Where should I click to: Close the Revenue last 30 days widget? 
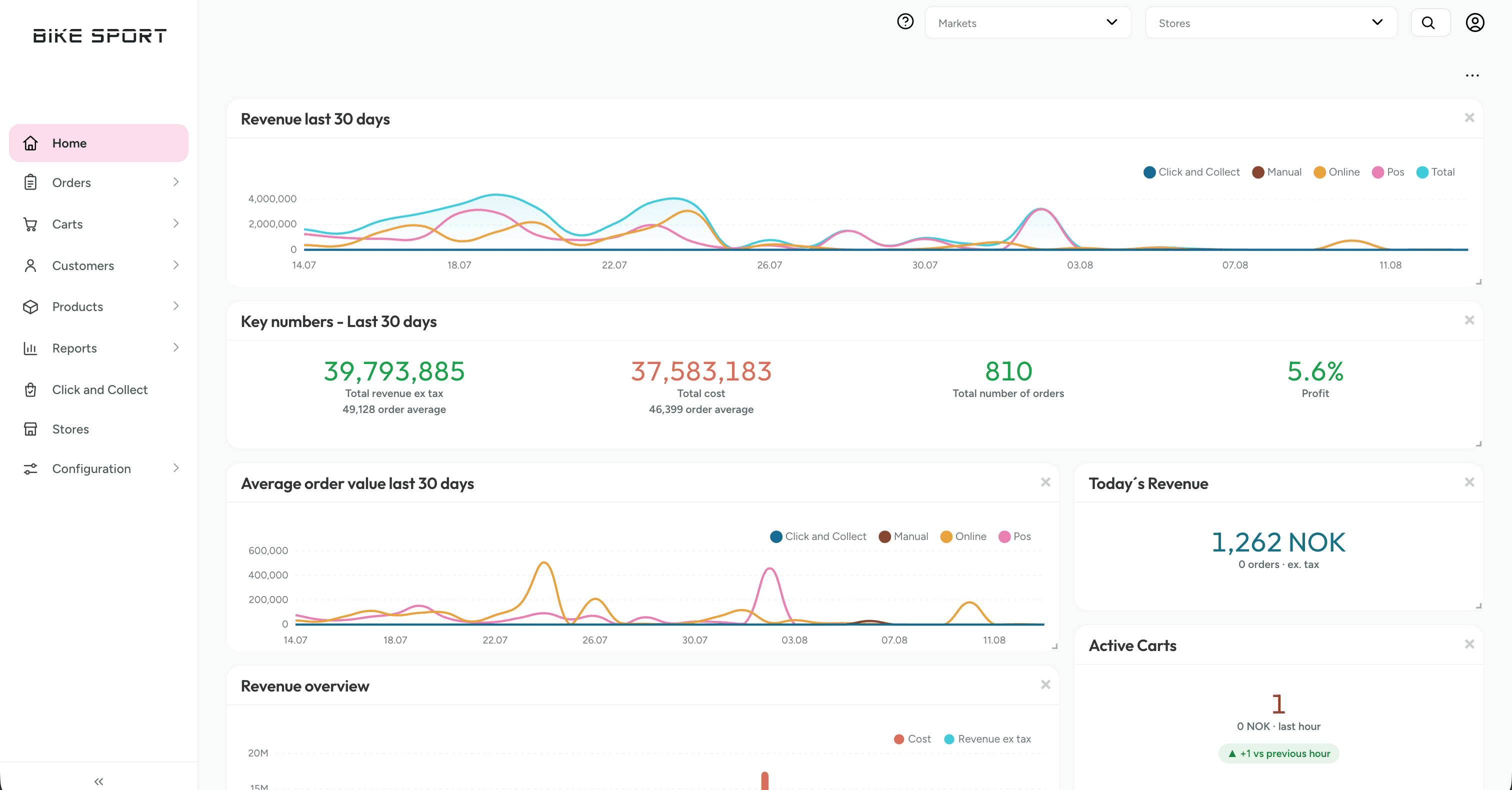[1469, 117]
